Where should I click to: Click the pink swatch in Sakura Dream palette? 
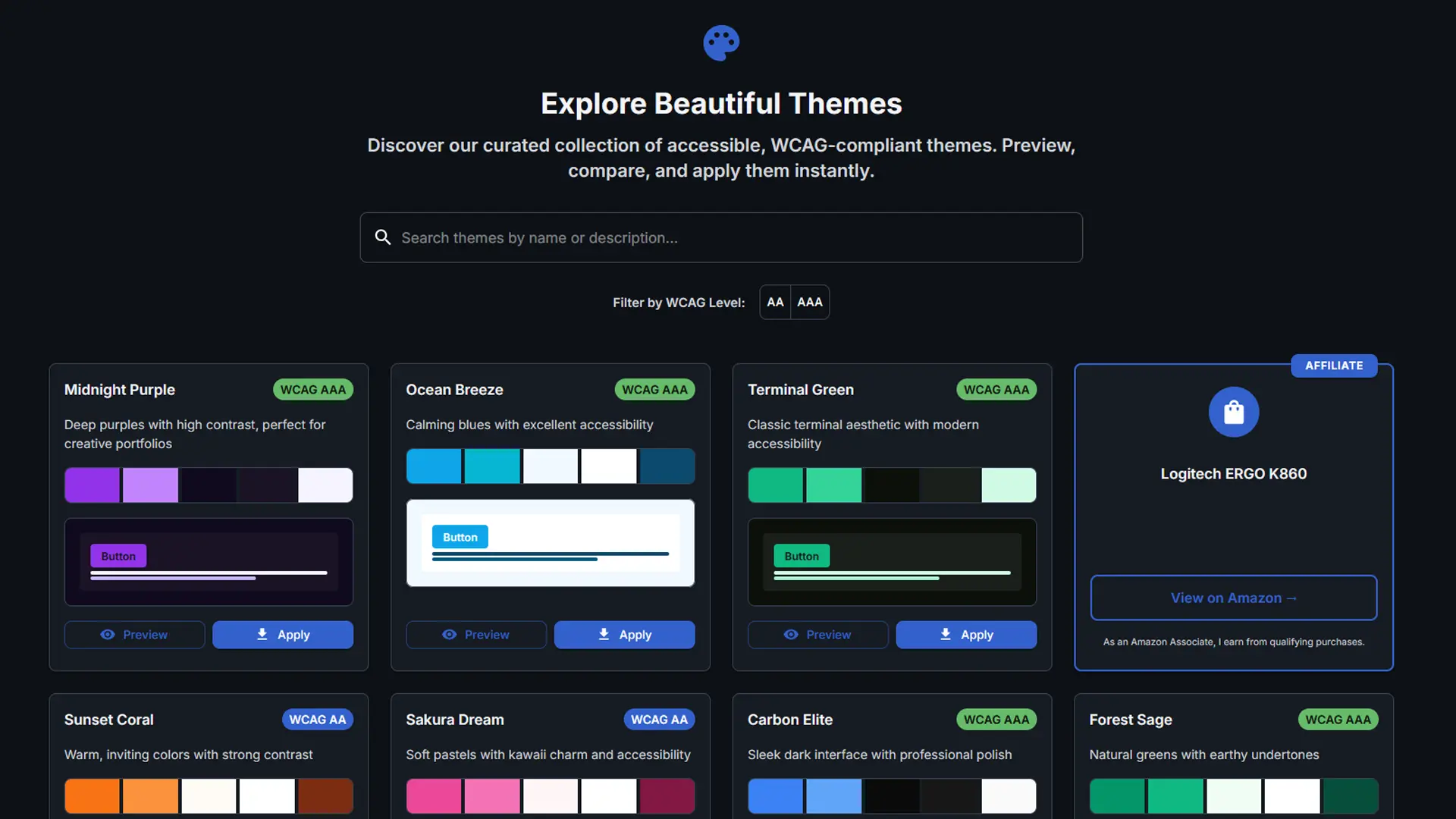(x=433, y=795)
